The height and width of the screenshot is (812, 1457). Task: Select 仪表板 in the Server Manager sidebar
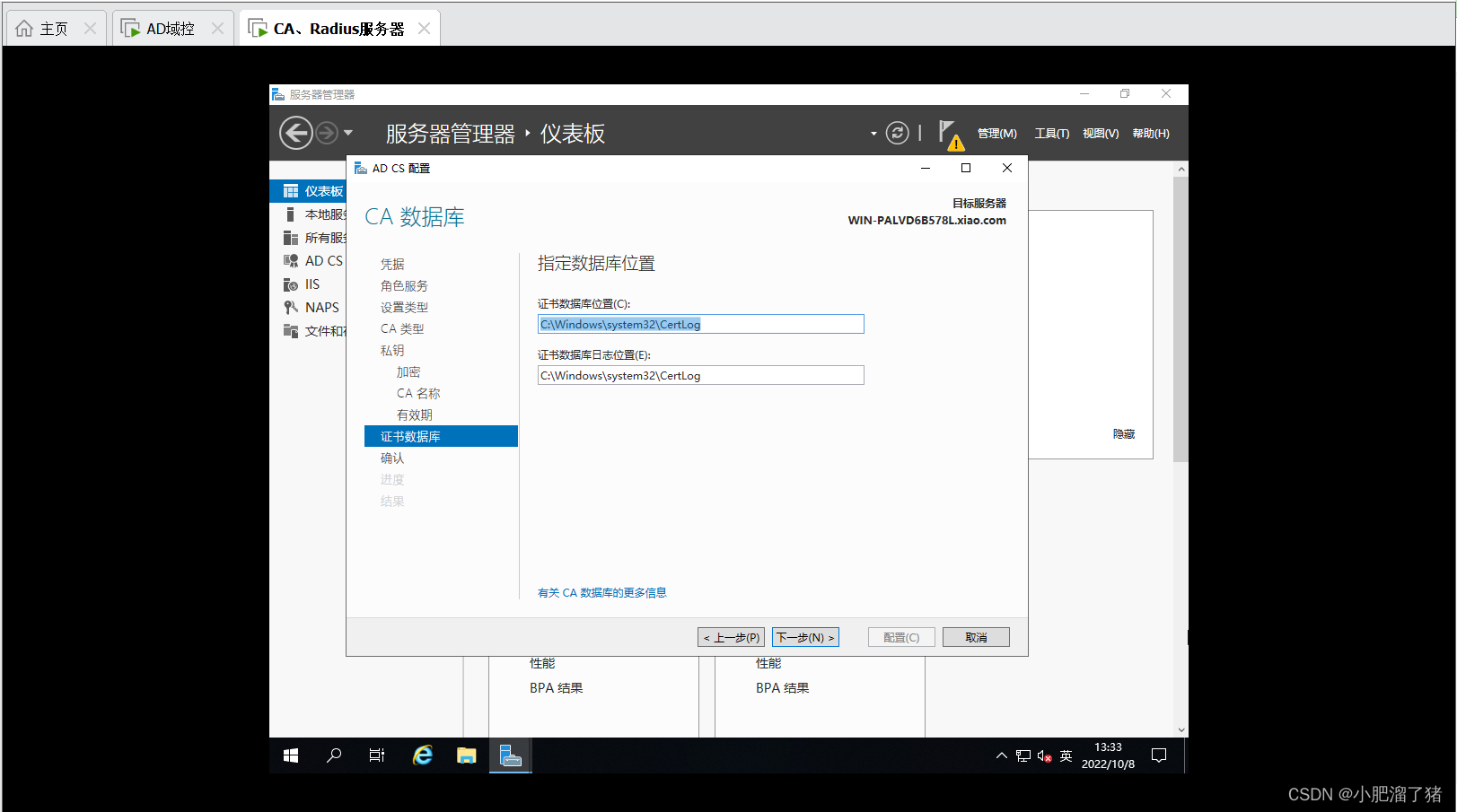308,191
